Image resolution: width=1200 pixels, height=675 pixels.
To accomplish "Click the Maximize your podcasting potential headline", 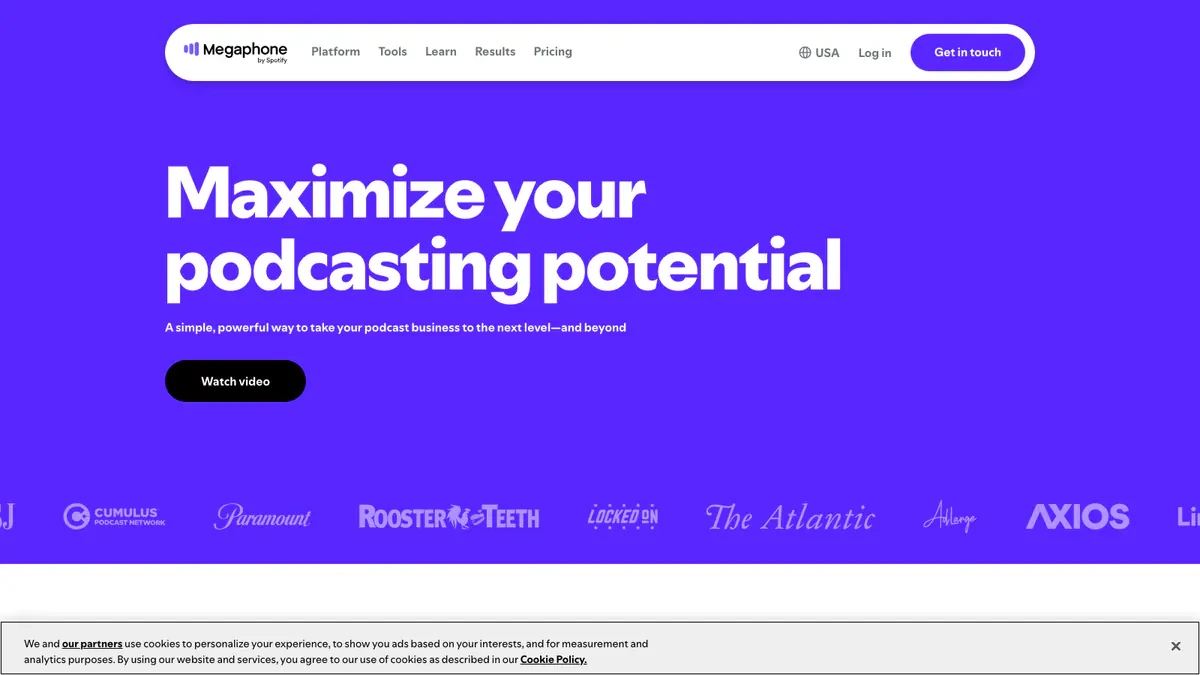I will [x=503, y=231].
